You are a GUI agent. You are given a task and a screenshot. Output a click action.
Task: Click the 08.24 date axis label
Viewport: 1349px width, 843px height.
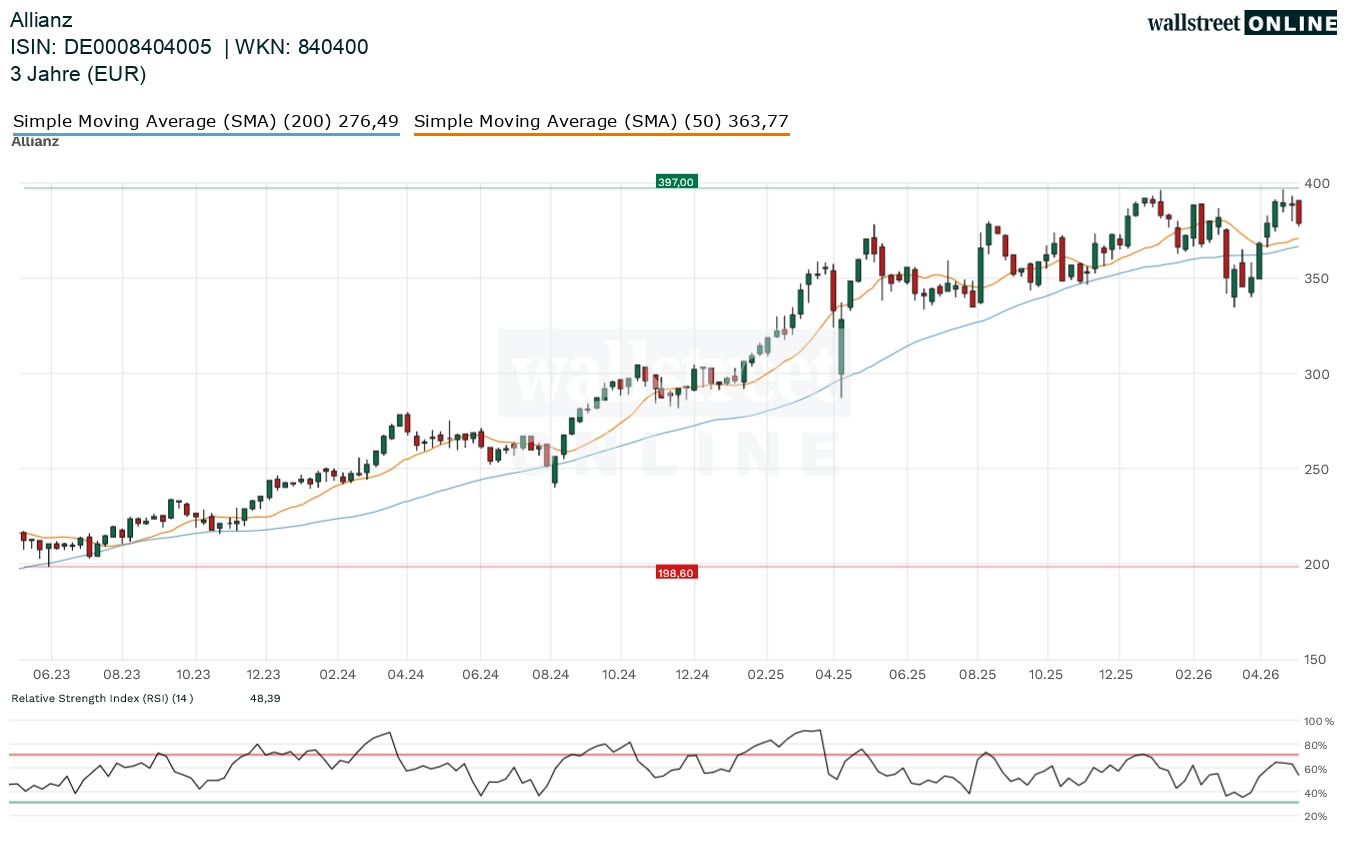[550, 675]
